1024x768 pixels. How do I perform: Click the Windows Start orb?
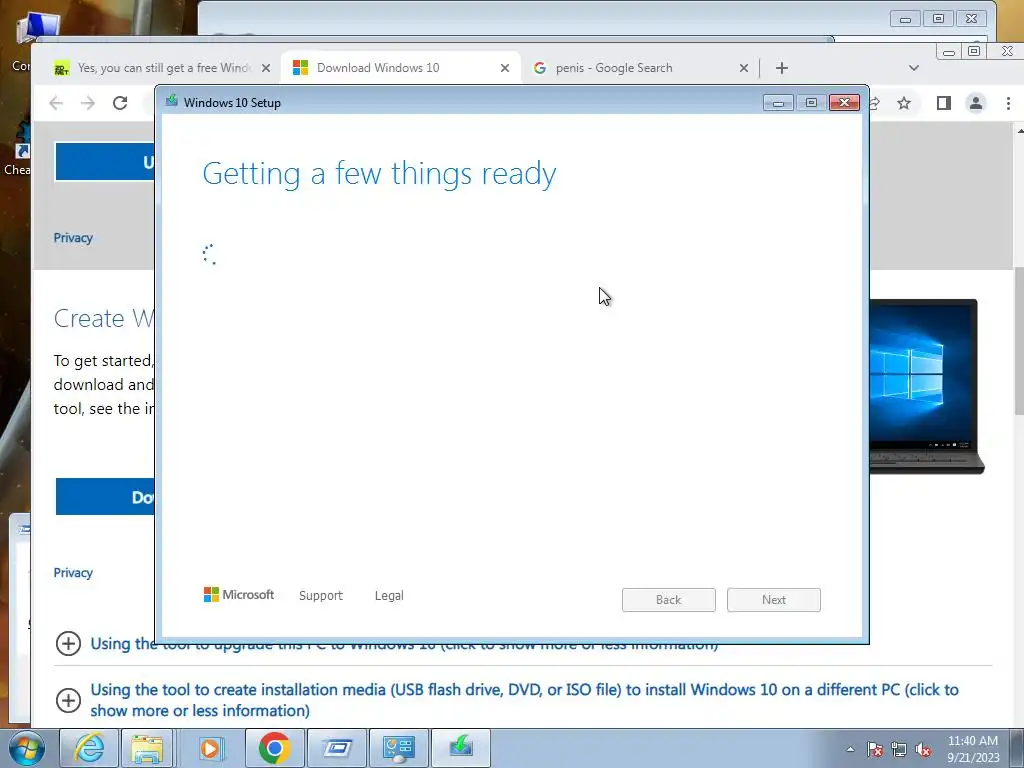point(26,748)
